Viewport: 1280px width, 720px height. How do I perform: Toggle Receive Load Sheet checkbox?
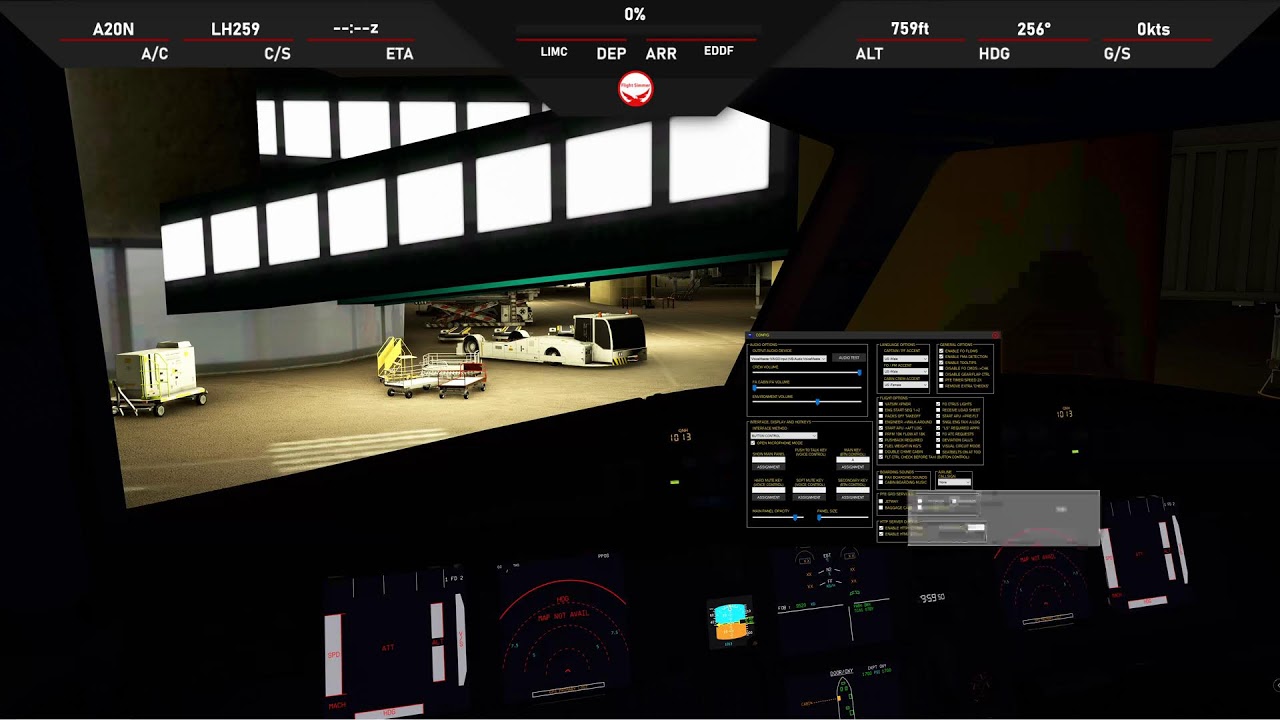938,410
